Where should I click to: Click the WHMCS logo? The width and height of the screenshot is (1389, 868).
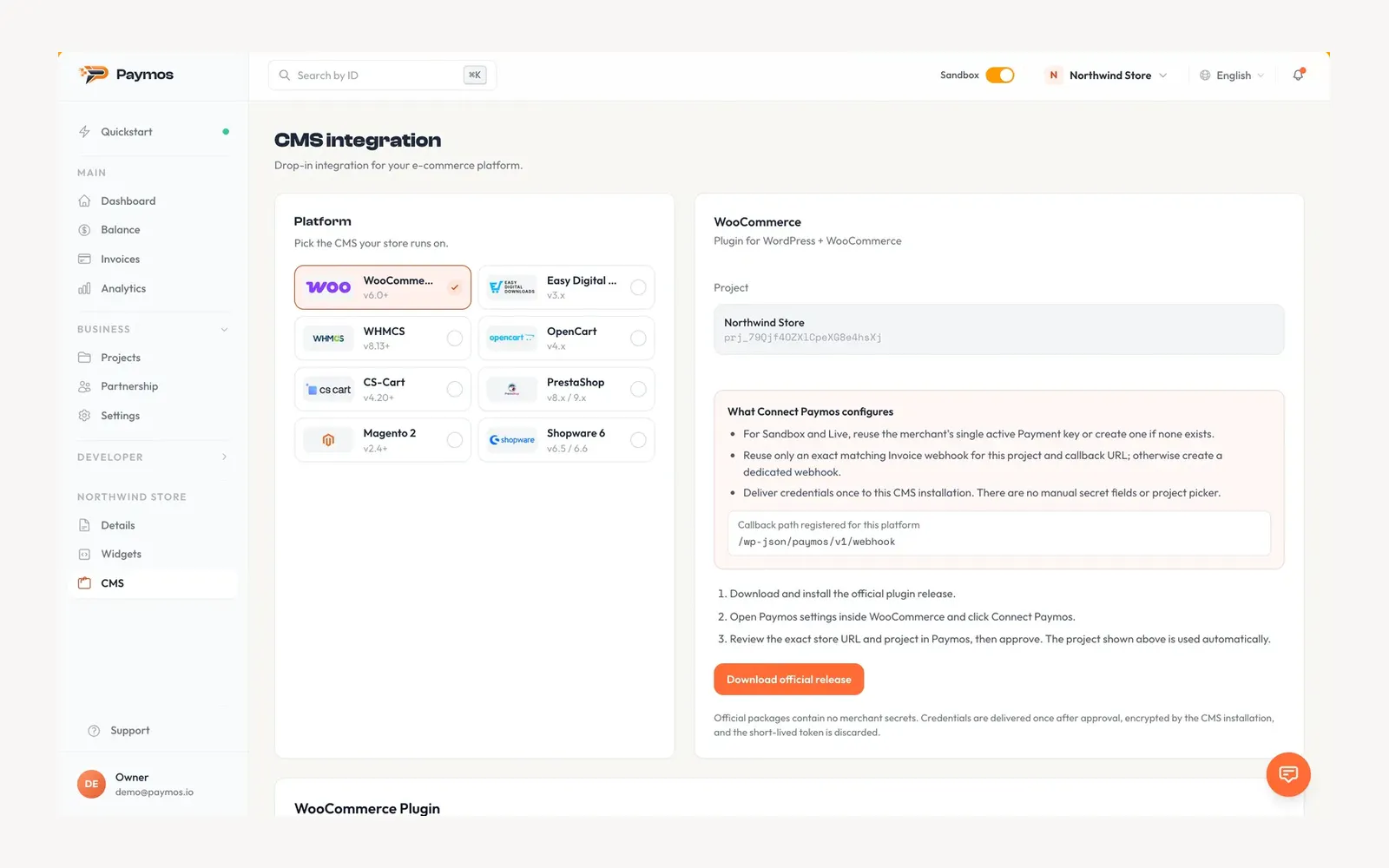pos(328,339)
